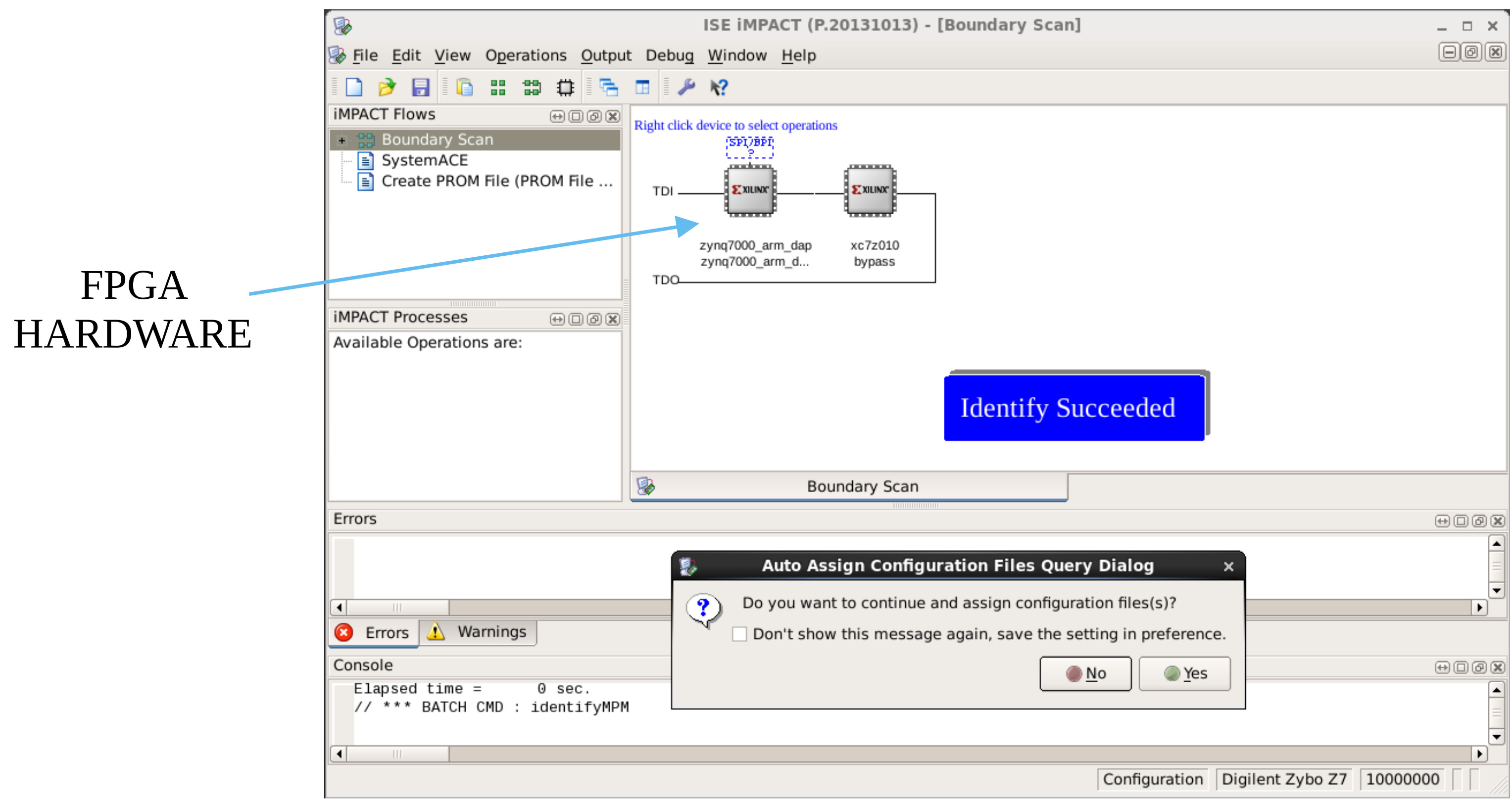Switch to the Warnings tab
This screenshot has height=800, width=1512.
pos(478,632)
